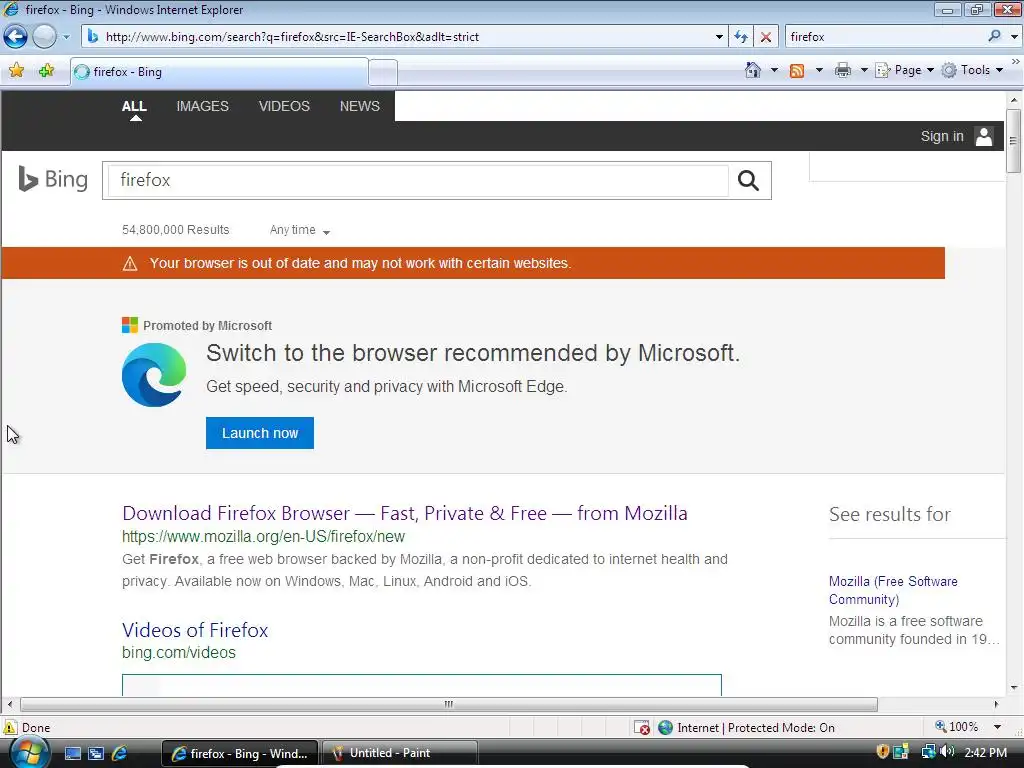Click the Refresh page icon
Screen dimensions: 1024x768
pyautogui.click(x=741, y=37)
